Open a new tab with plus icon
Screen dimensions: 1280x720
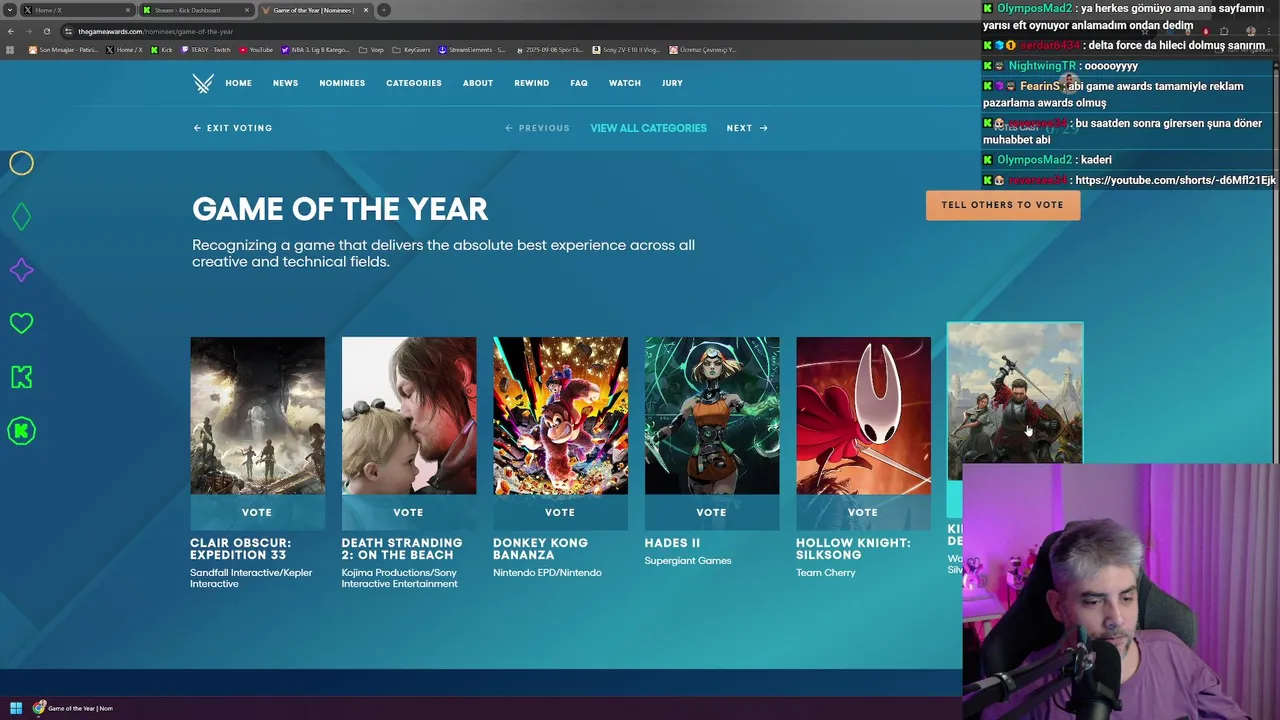coord(384,10)
